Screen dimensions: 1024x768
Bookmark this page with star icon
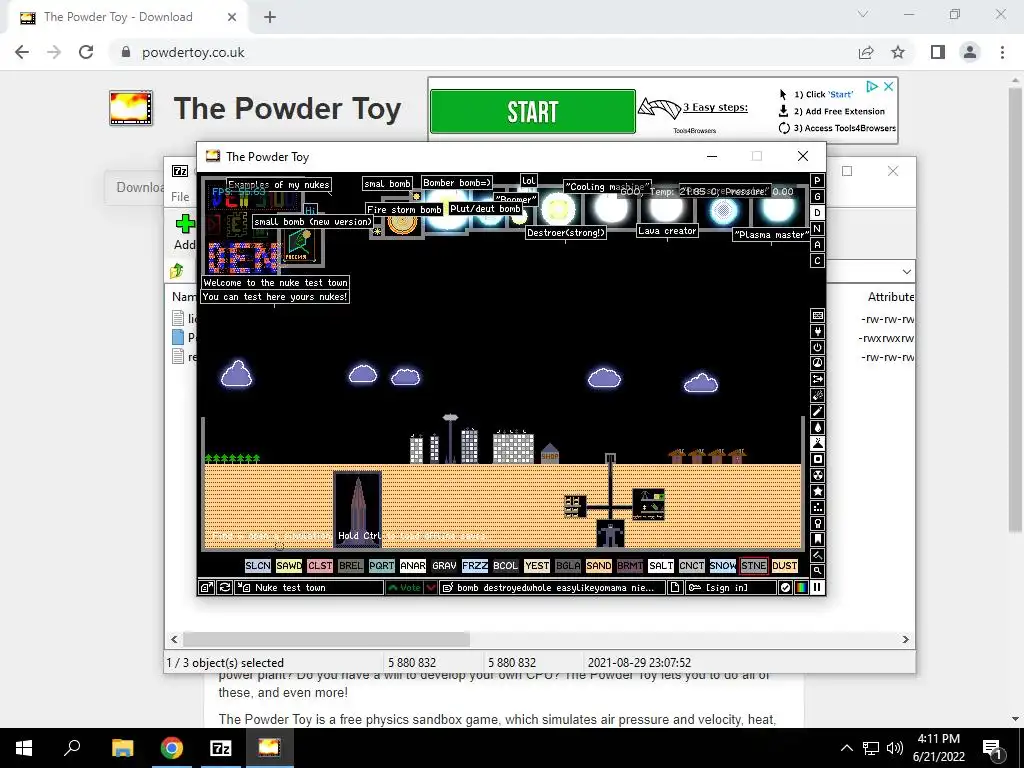click(898, 52)
